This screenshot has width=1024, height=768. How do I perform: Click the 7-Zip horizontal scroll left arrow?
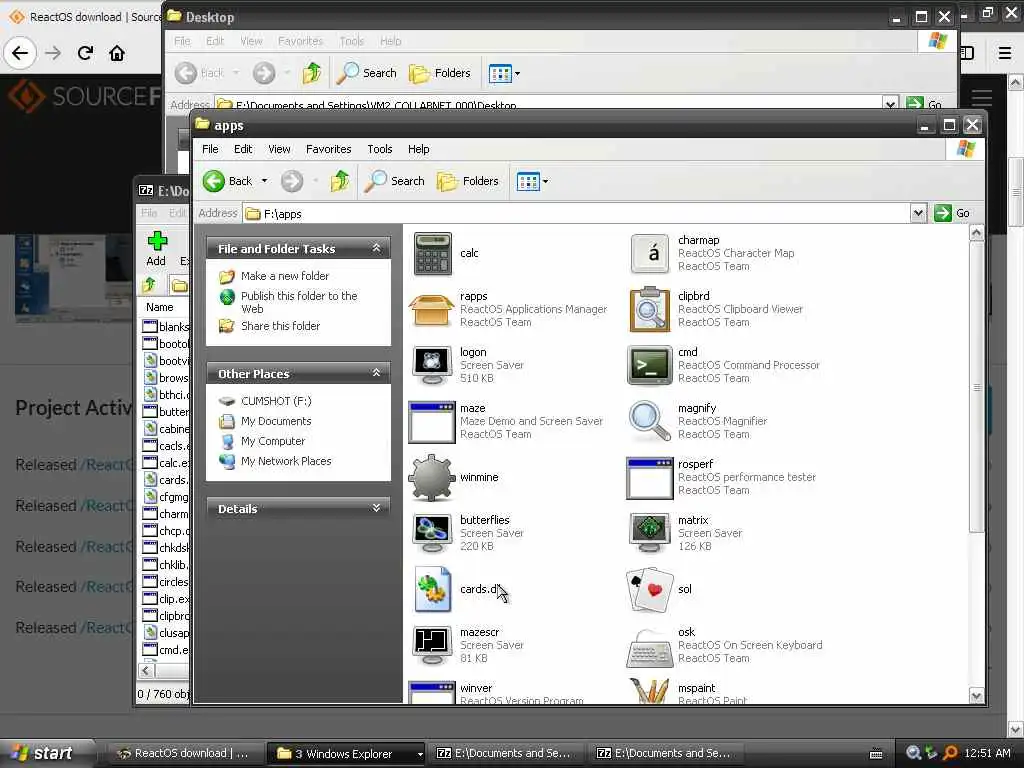click(146, 671)
